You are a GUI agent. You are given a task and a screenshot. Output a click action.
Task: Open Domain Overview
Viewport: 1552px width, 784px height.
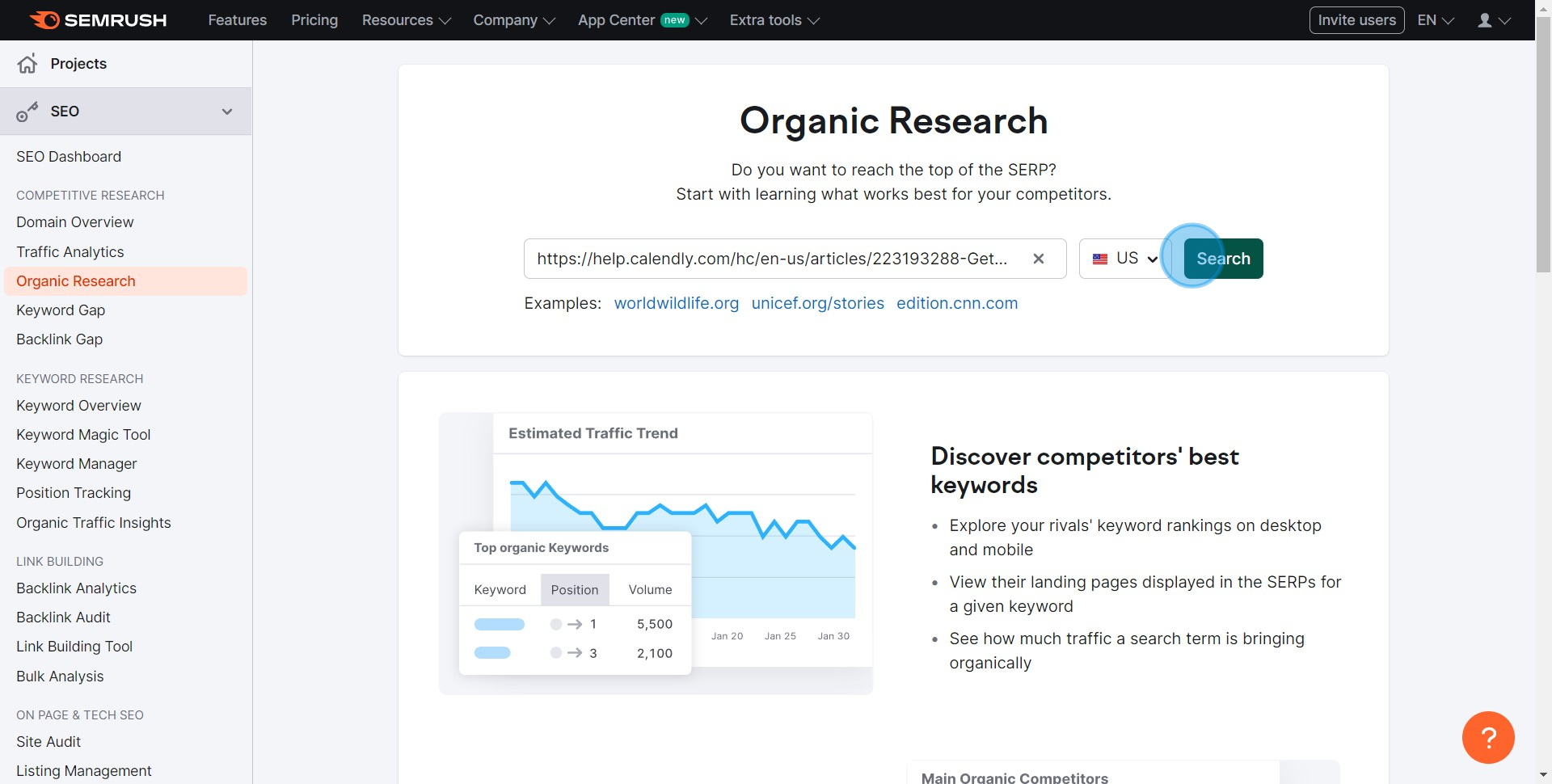[75, 222]
